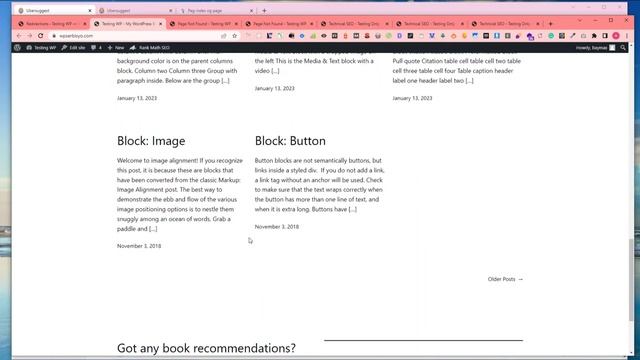Open the pink profile avatar menu

(616, 36)
